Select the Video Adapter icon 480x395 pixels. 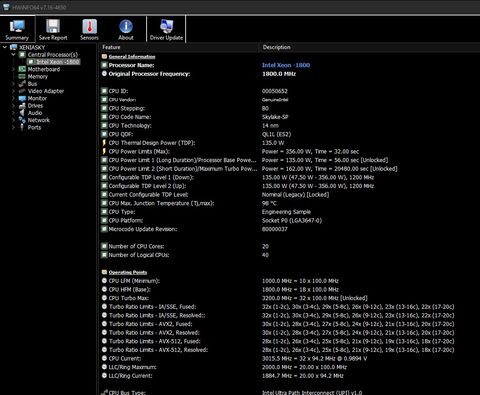pyautogui.click(x=22, y=91)
